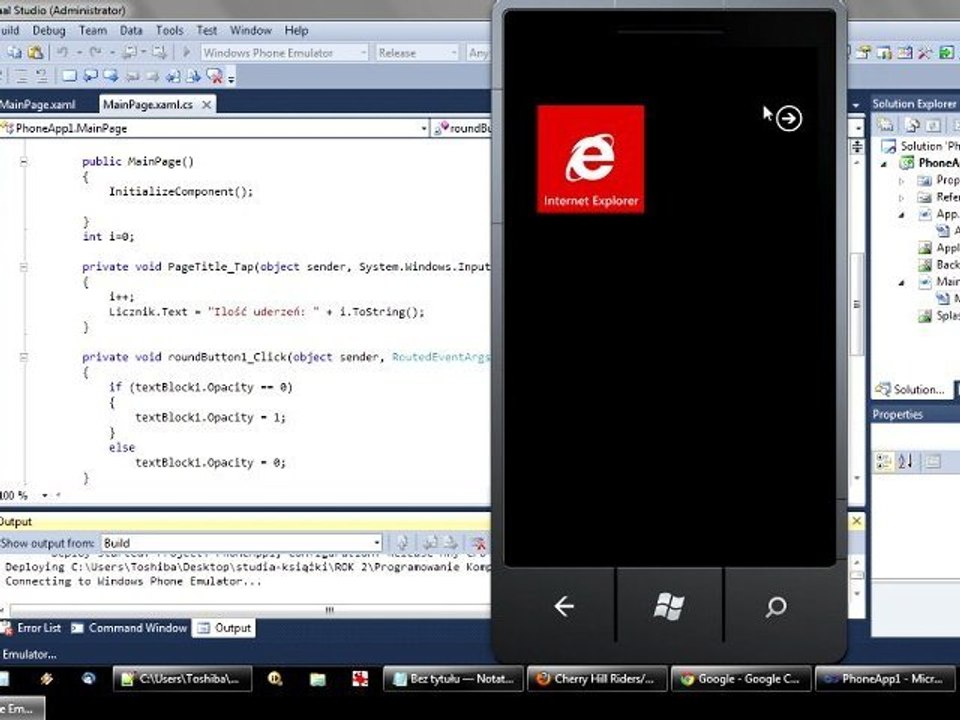Open Cherry Hill Riders Firefox taskbar button
This screenshot has width=960, height=720.
pos(597,679)
